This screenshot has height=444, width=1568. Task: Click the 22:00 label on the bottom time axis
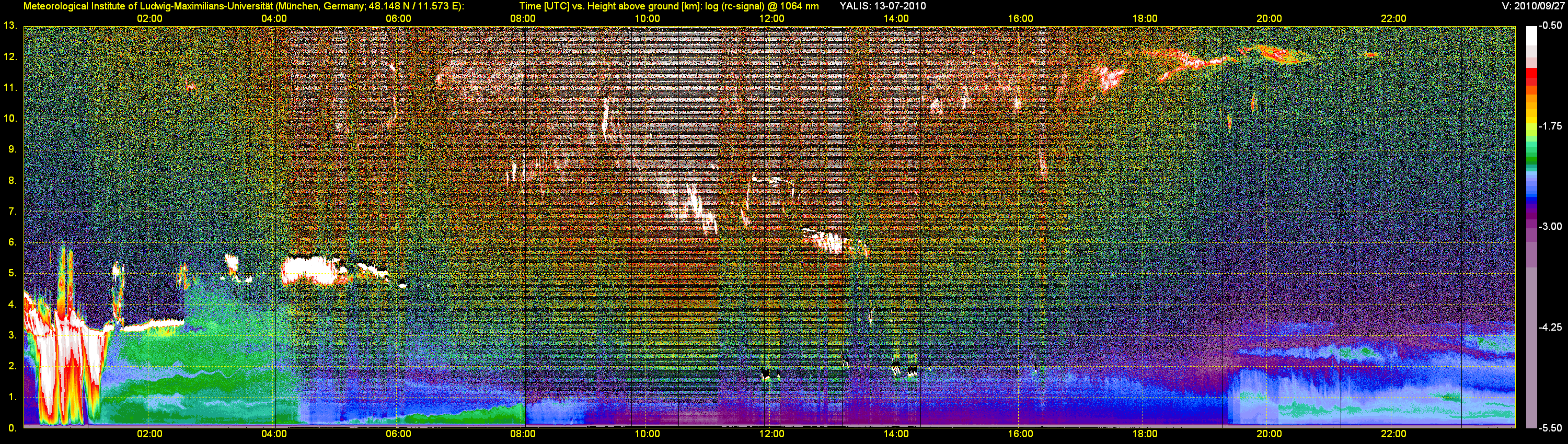pos(1394,434)
